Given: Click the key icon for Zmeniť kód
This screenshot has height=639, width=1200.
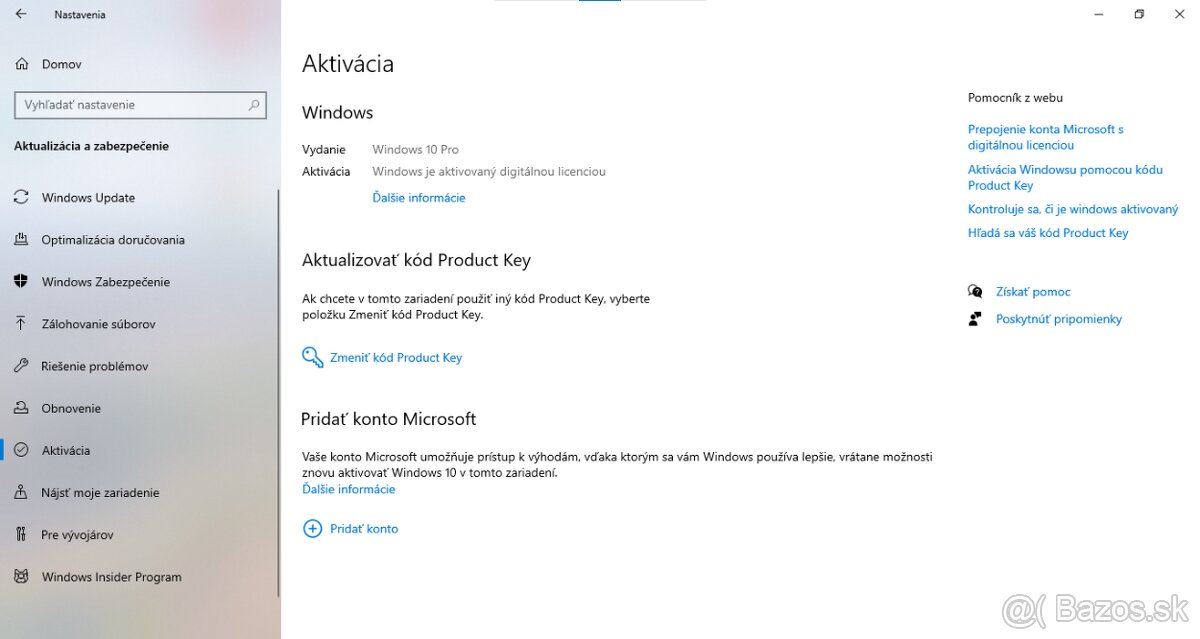Looking at the screenshot, I should click(312, 357).
